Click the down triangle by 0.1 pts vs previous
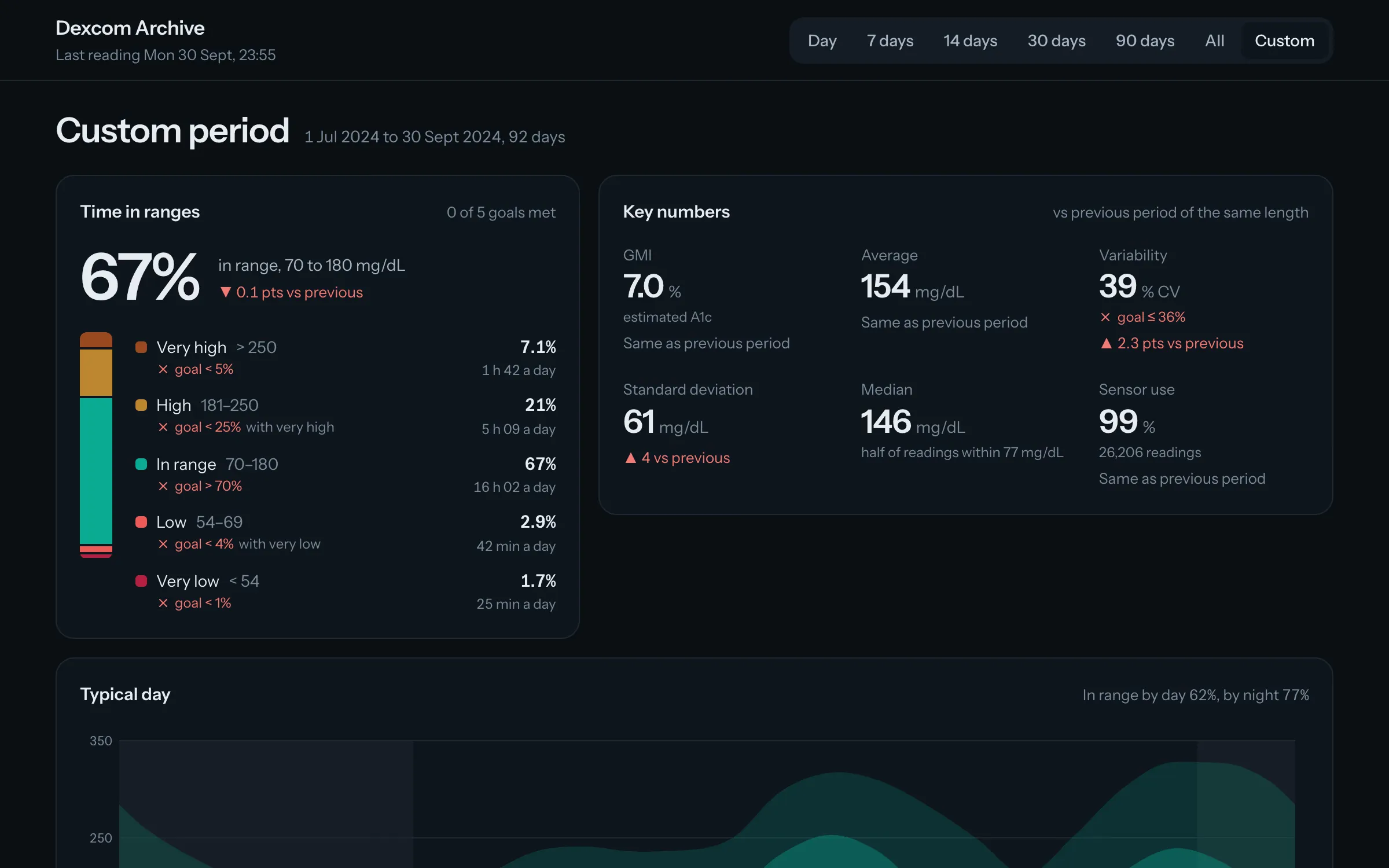 (x=226, y=292)
